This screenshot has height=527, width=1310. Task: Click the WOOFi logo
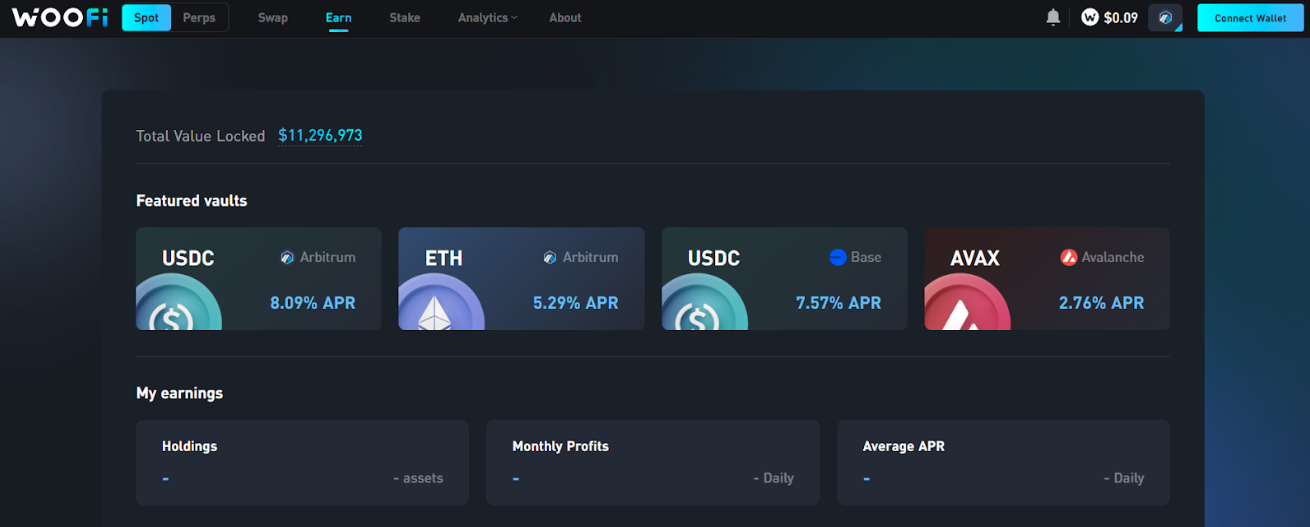point(60,17)
